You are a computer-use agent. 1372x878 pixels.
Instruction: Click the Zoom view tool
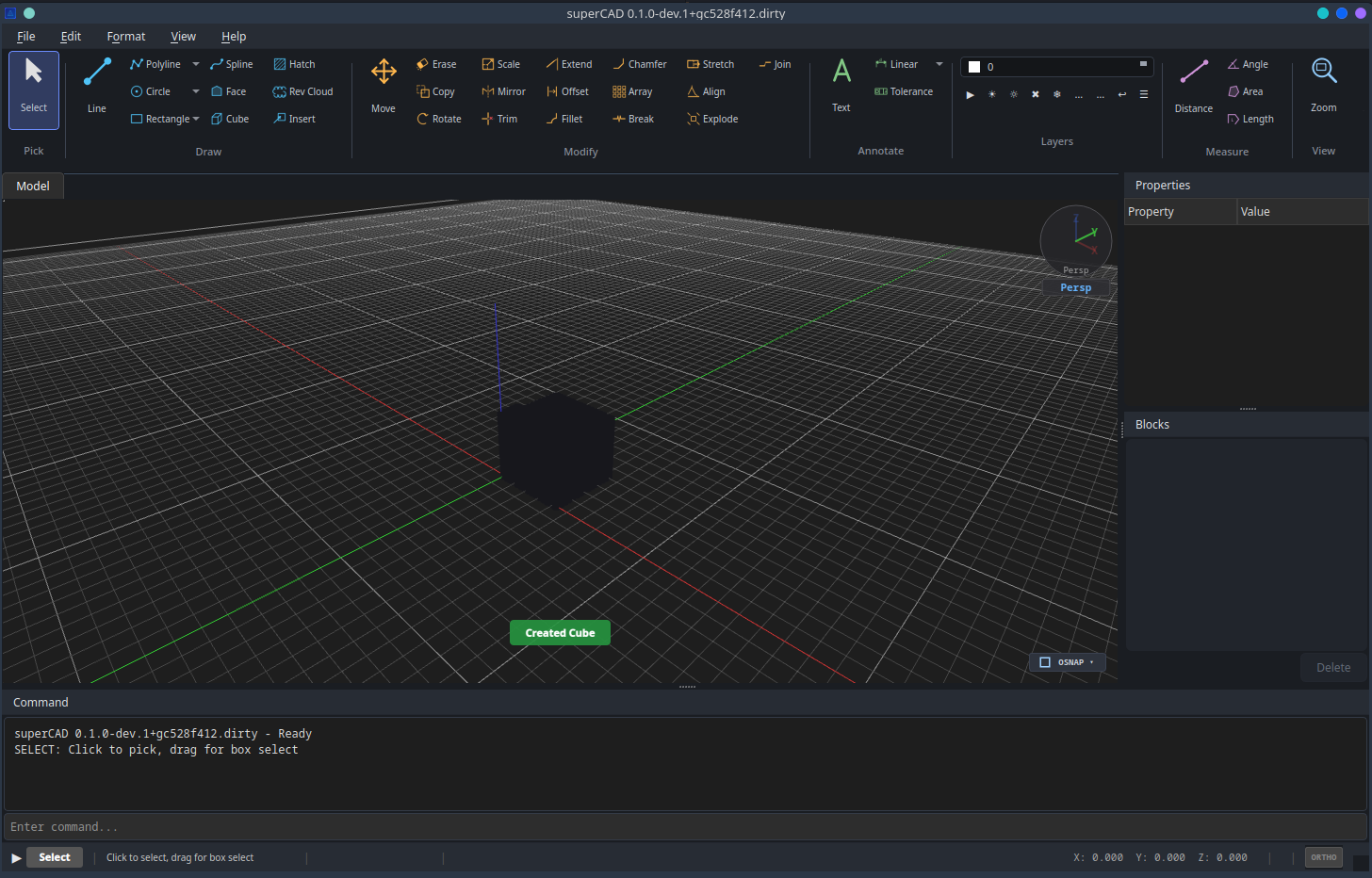click(1324, 85)
